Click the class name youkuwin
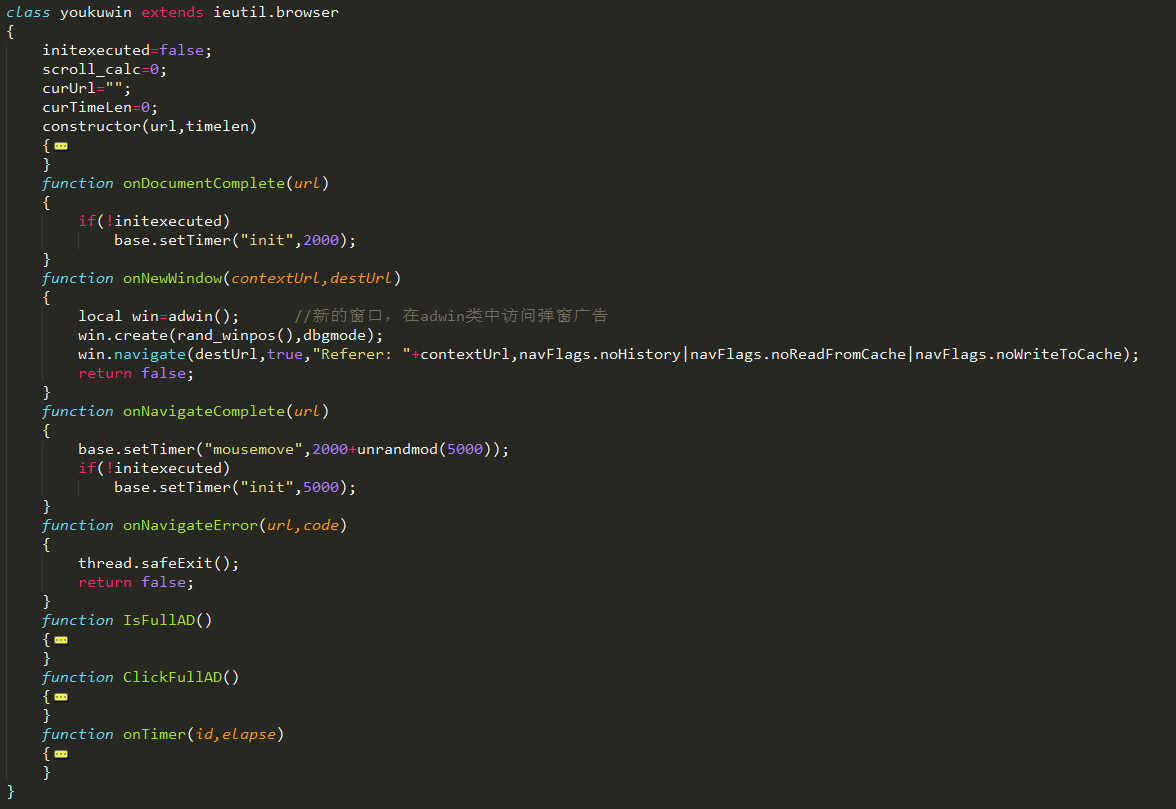1176x809 pixels. pyautogui.click(x=96, y=13)
